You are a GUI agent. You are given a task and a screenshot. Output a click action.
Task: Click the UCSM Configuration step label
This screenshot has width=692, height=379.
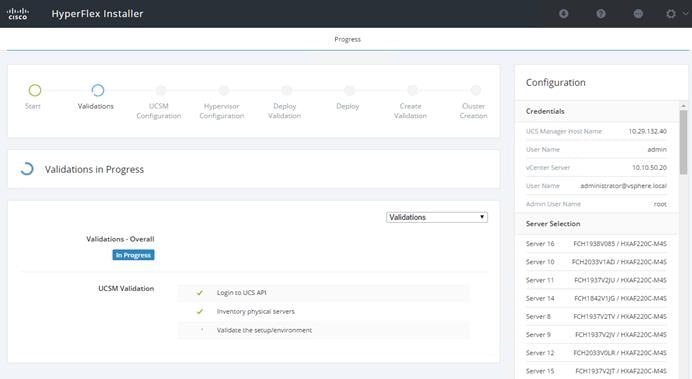pos(159,111)
